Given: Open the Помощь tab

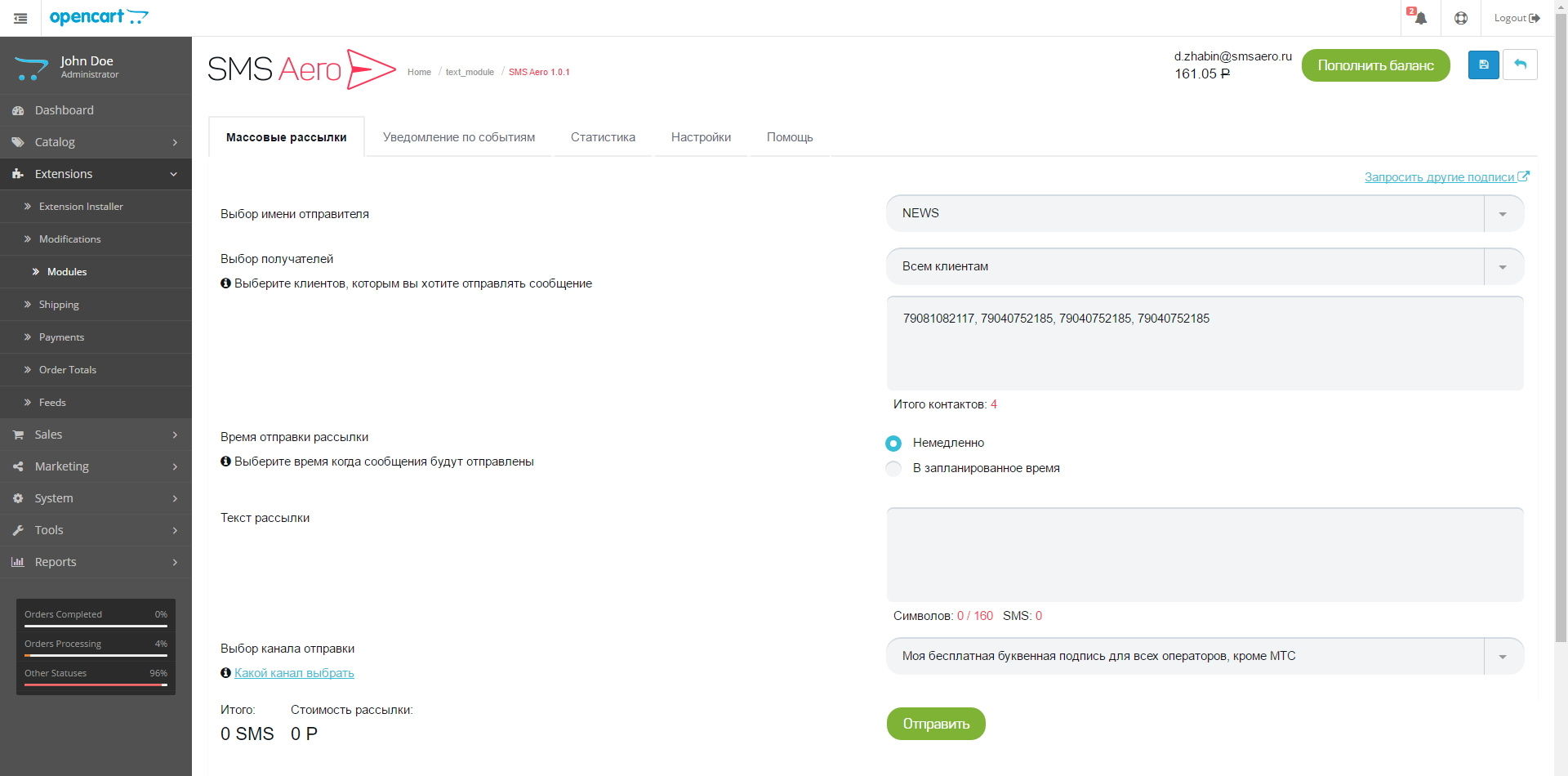Looking at the screenshot, I should 790,137.
